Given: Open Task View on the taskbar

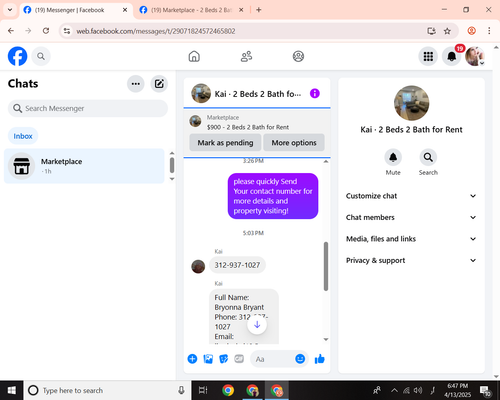Looking at the screenshot, I should pyautogui.click(x=203, y=390).
